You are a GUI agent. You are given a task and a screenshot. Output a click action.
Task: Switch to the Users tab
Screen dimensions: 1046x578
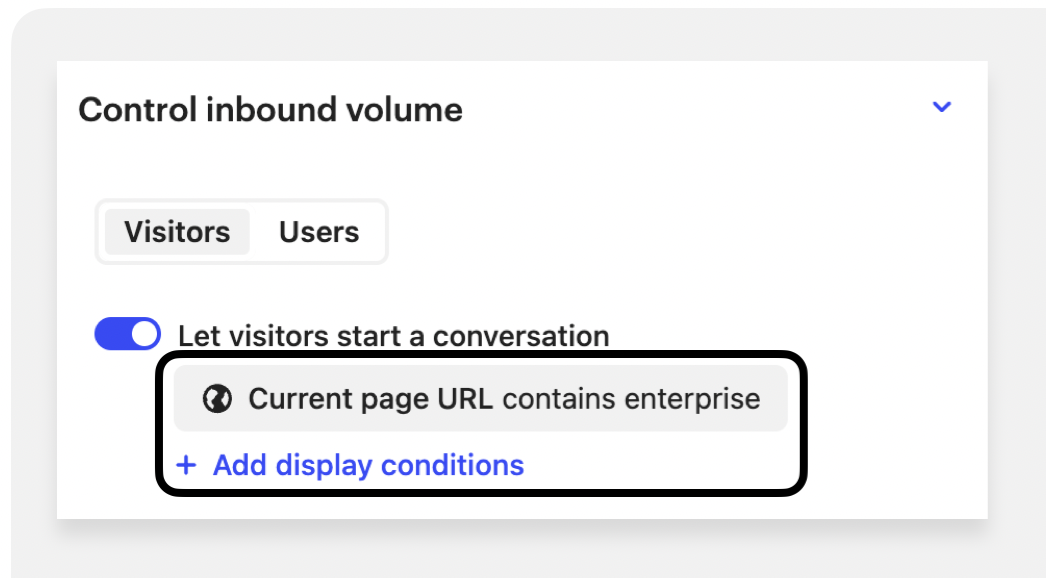pos(318,232)
